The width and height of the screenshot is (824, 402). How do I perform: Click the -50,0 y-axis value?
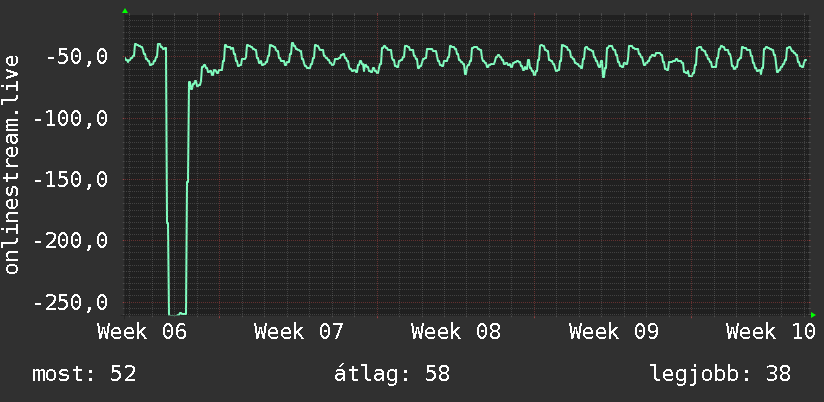click(x=77, y=57)
